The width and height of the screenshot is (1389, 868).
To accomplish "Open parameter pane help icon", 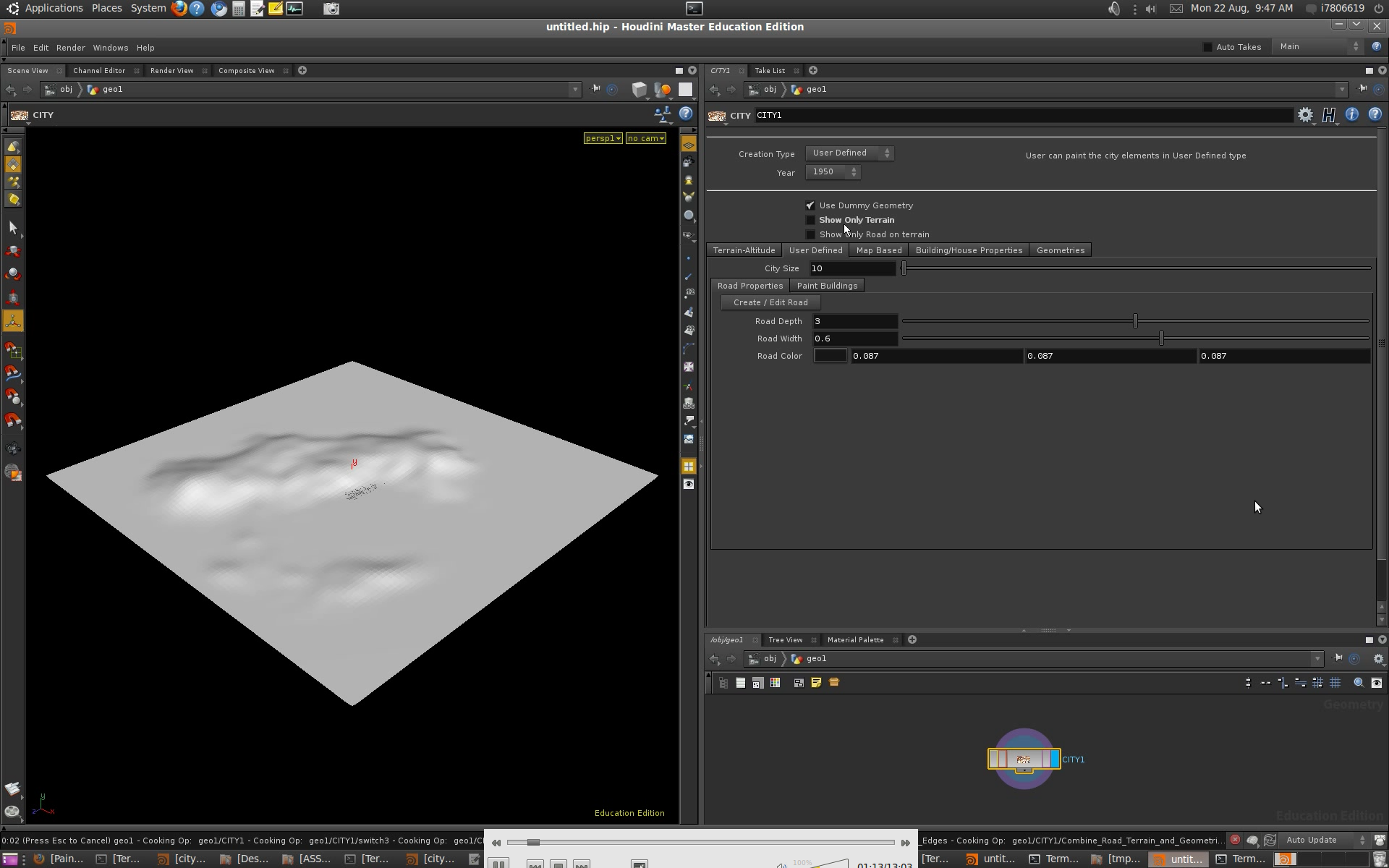I will [x=1375, y=114].
